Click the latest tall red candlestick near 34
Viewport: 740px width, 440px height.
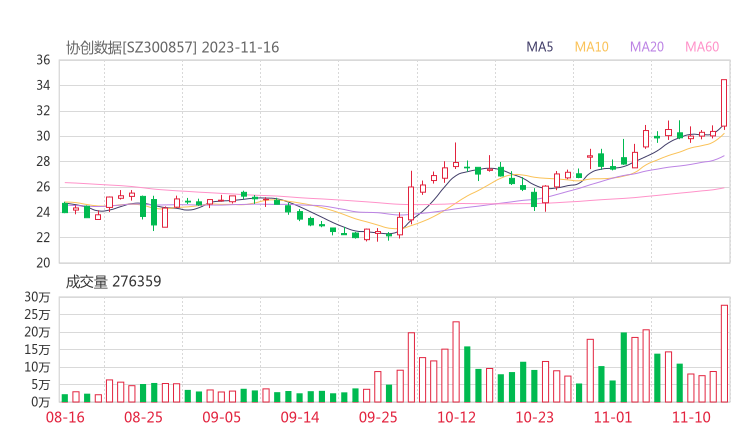[724, 103]
